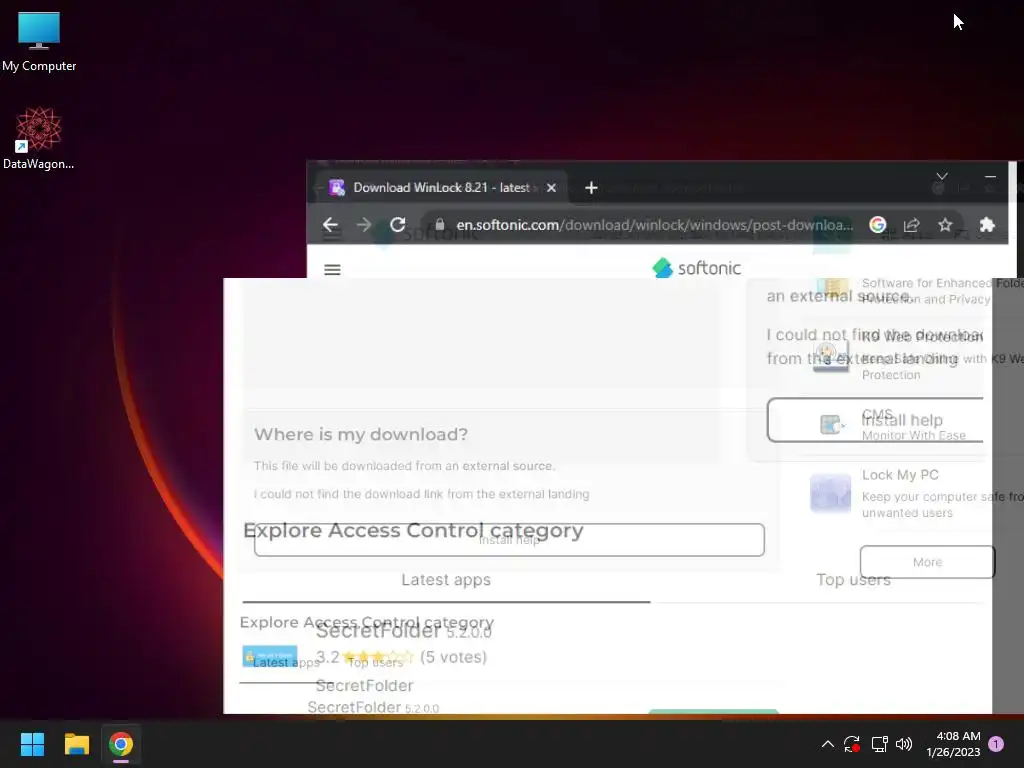Close the Download WinLock 8.21 tab
Screen dimensions: 1024x768
[x=551, y=188]
